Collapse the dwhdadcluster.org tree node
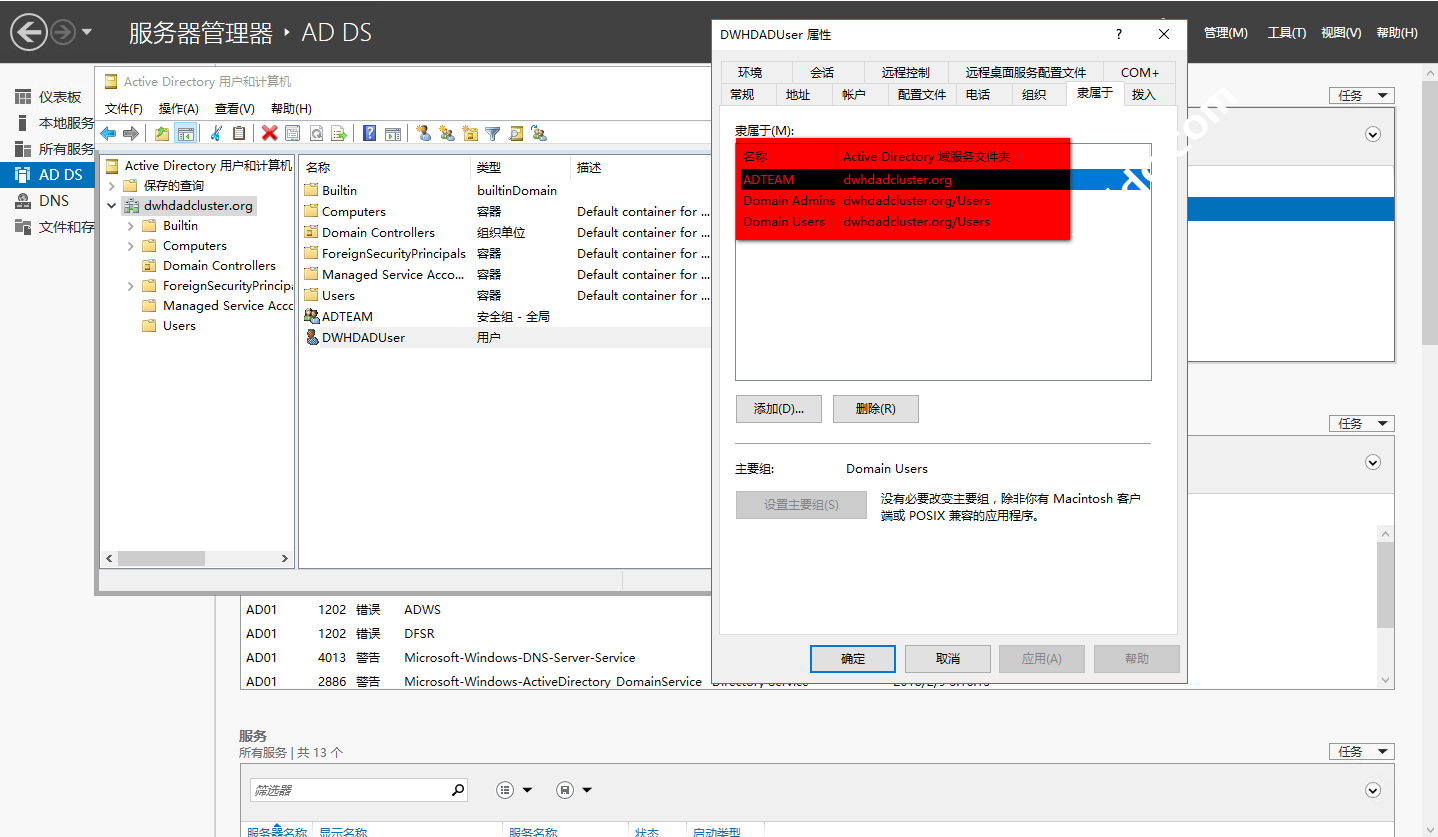Viewport: 1438px width, 837px height. click(112, 206)
